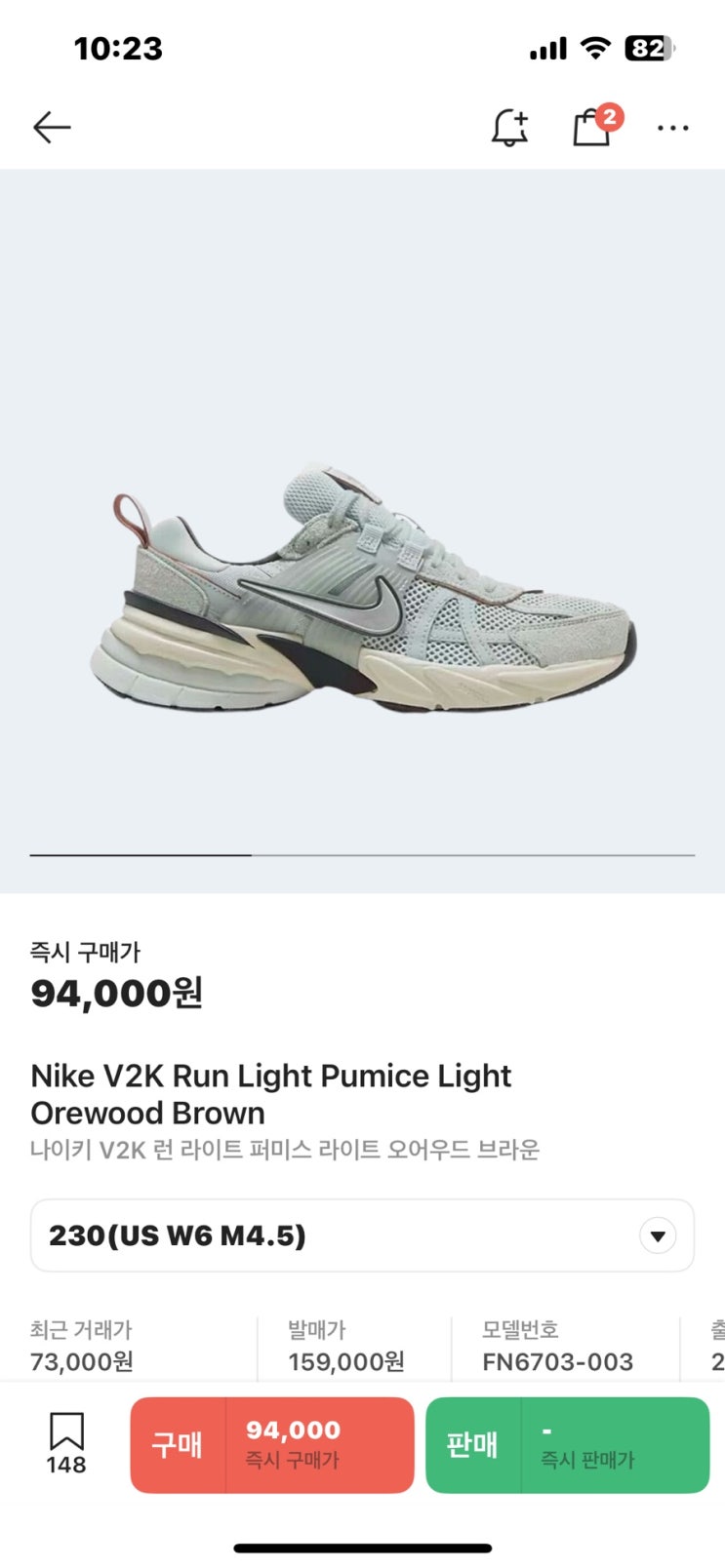Tap the red 구매 94,000 buy button
The width and height of the screenshot is (725, 1568).
pos(272,1445)
